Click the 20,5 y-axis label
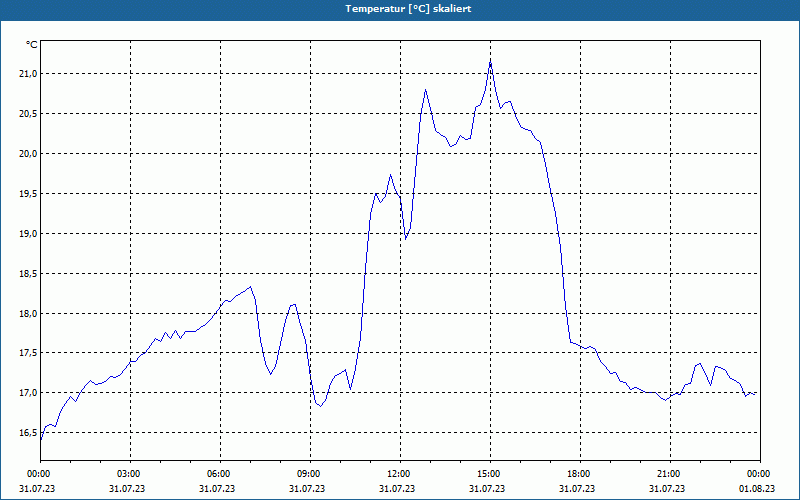Viewport: 800px width, 500px height. [x=28, y=114]
